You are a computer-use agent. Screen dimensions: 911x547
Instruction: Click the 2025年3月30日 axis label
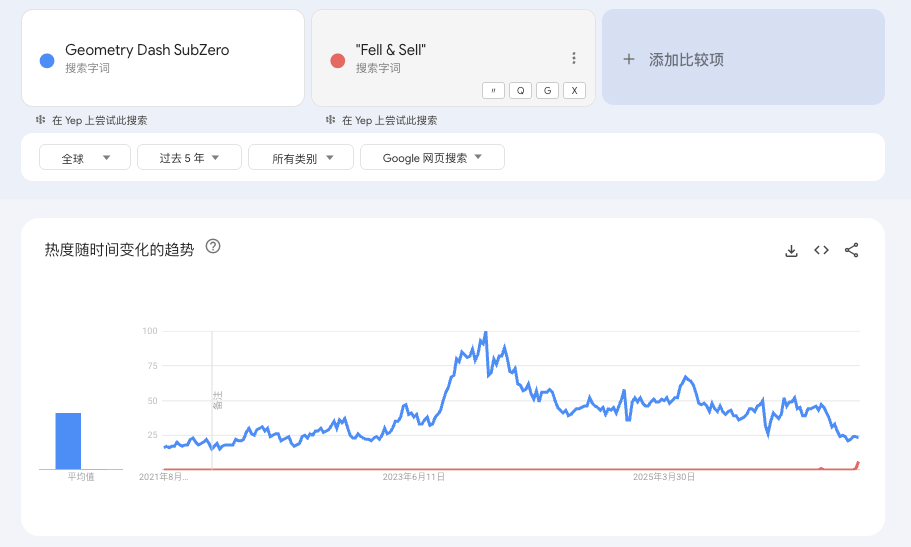664,477
